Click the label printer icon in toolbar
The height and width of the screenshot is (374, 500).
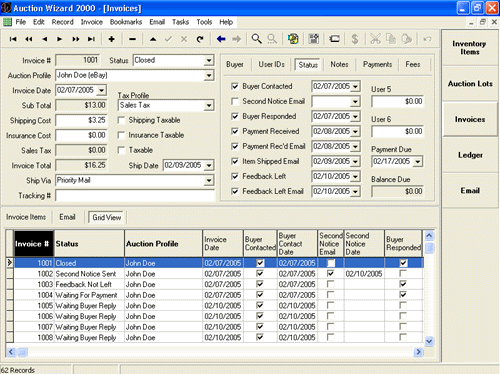(x=334, y=39)
